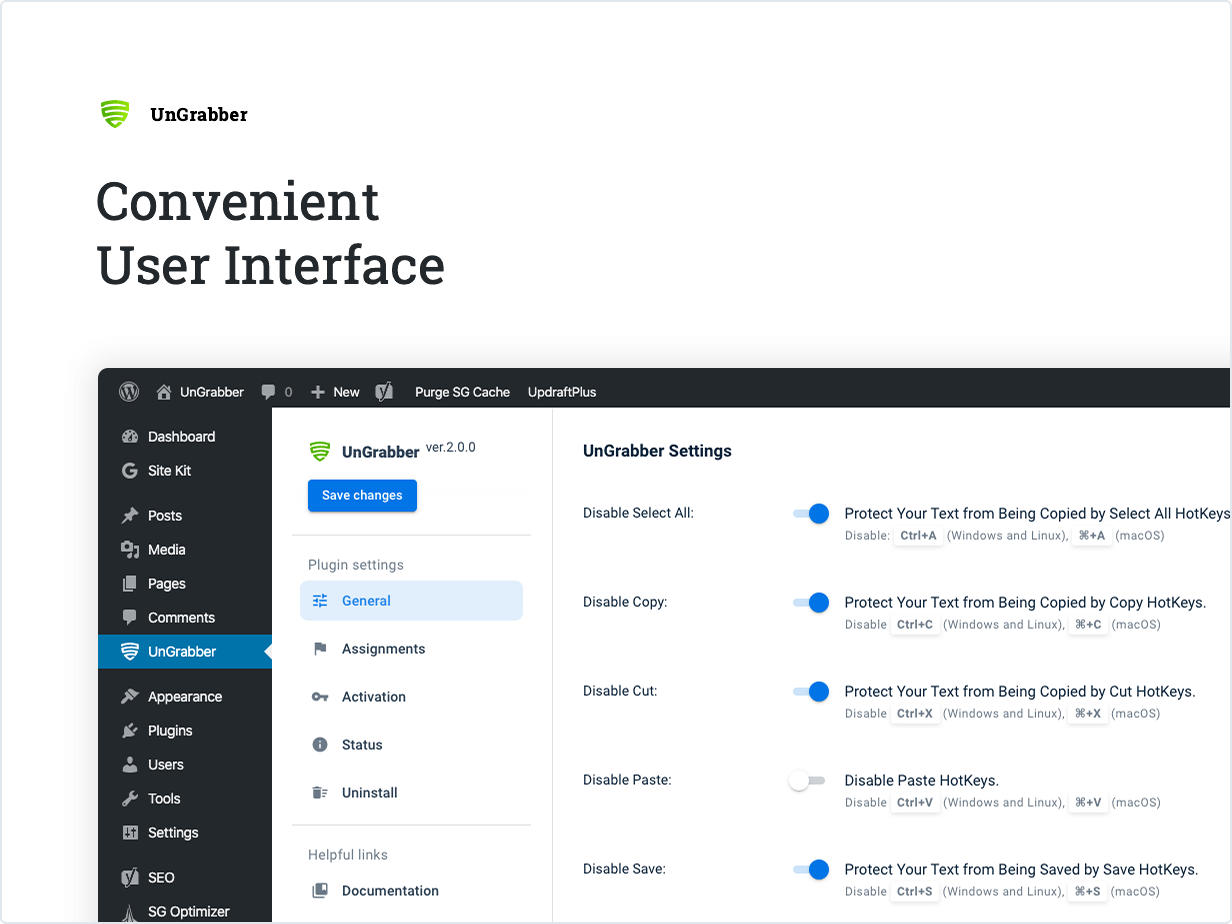This screenshot has height=924, width=1232.
Task: Open the Documentation helpful link
Action: coord(390,891)
